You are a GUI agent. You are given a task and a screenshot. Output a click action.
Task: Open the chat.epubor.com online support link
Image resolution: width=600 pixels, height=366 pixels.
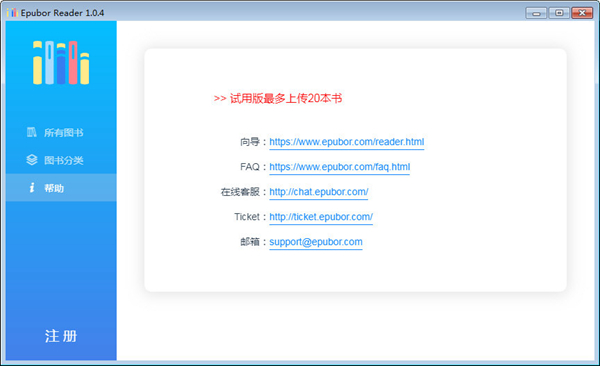click(x=319, y=192)
